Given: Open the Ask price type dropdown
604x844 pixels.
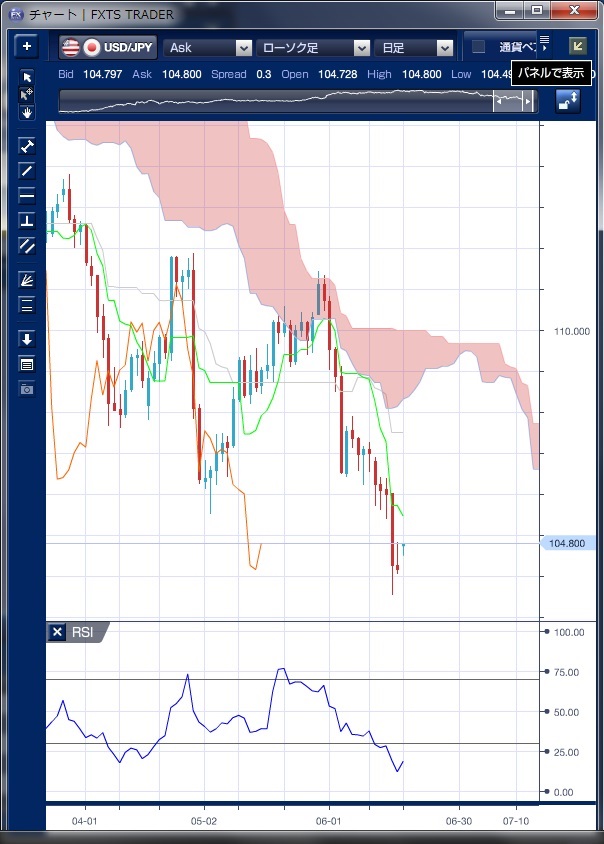Looking at the screenshot, I should click(209, 47).
